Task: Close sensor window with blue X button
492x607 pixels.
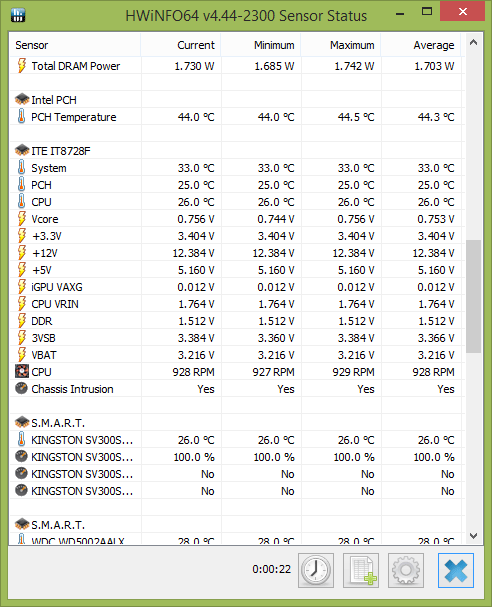Action: [x=456, y=570]
